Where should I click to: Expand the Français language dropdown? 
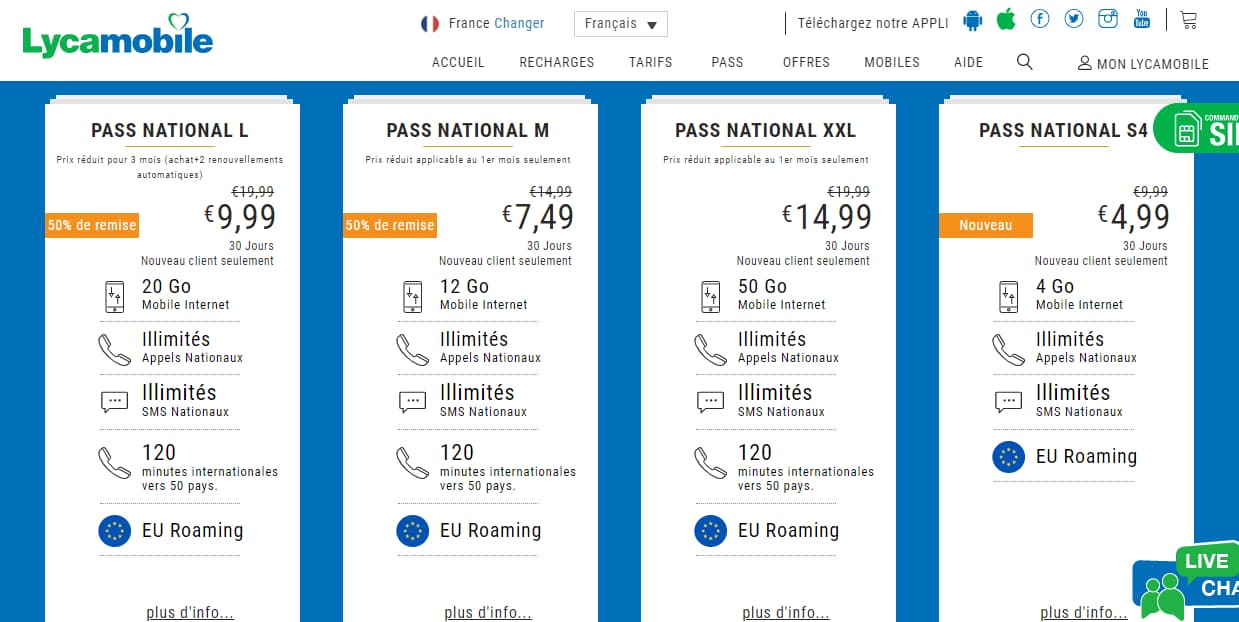[620, 24]
